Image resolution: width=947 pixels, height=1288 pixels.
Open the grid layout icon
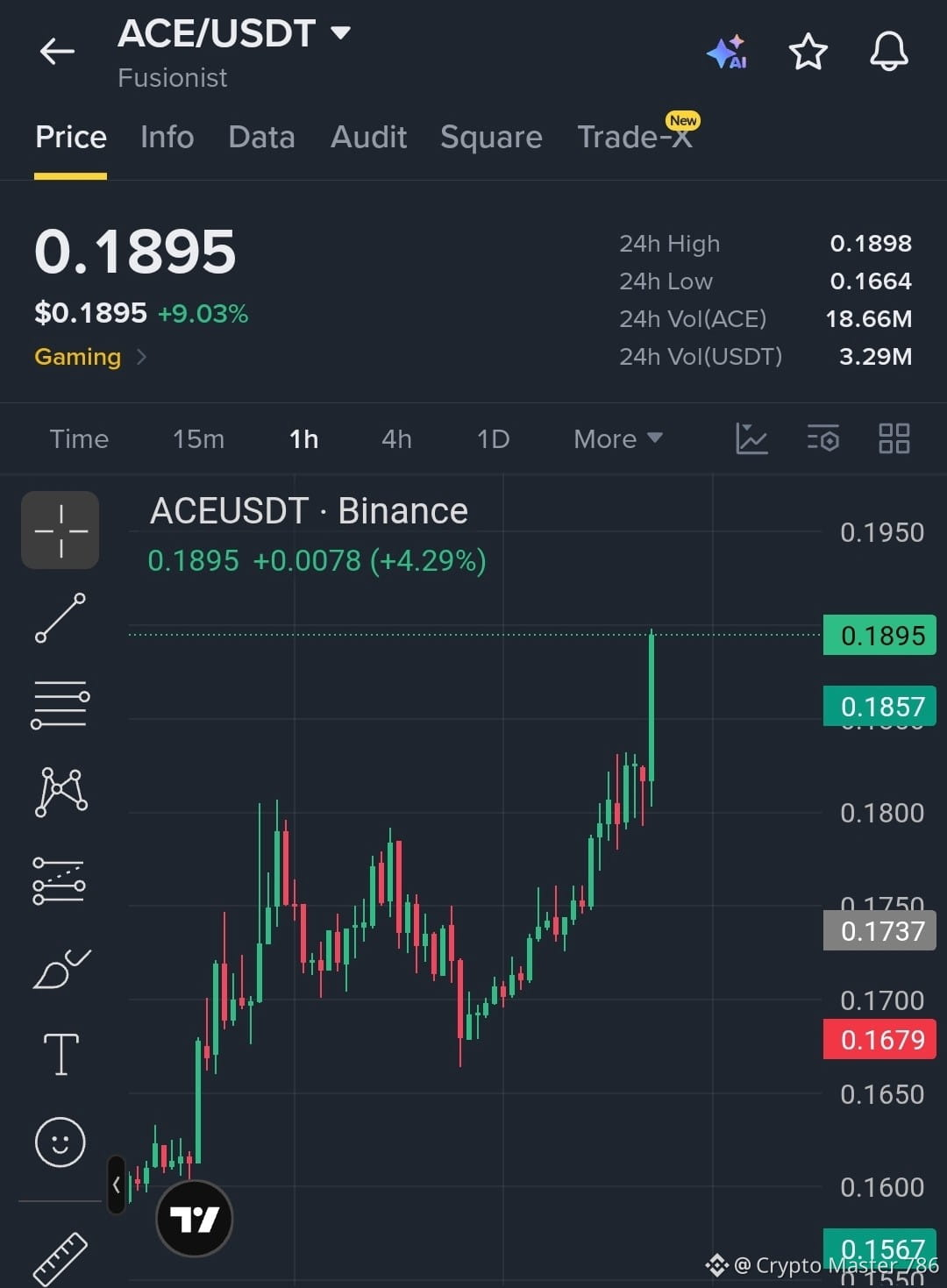pyautogui.click(x=894, y=438)
